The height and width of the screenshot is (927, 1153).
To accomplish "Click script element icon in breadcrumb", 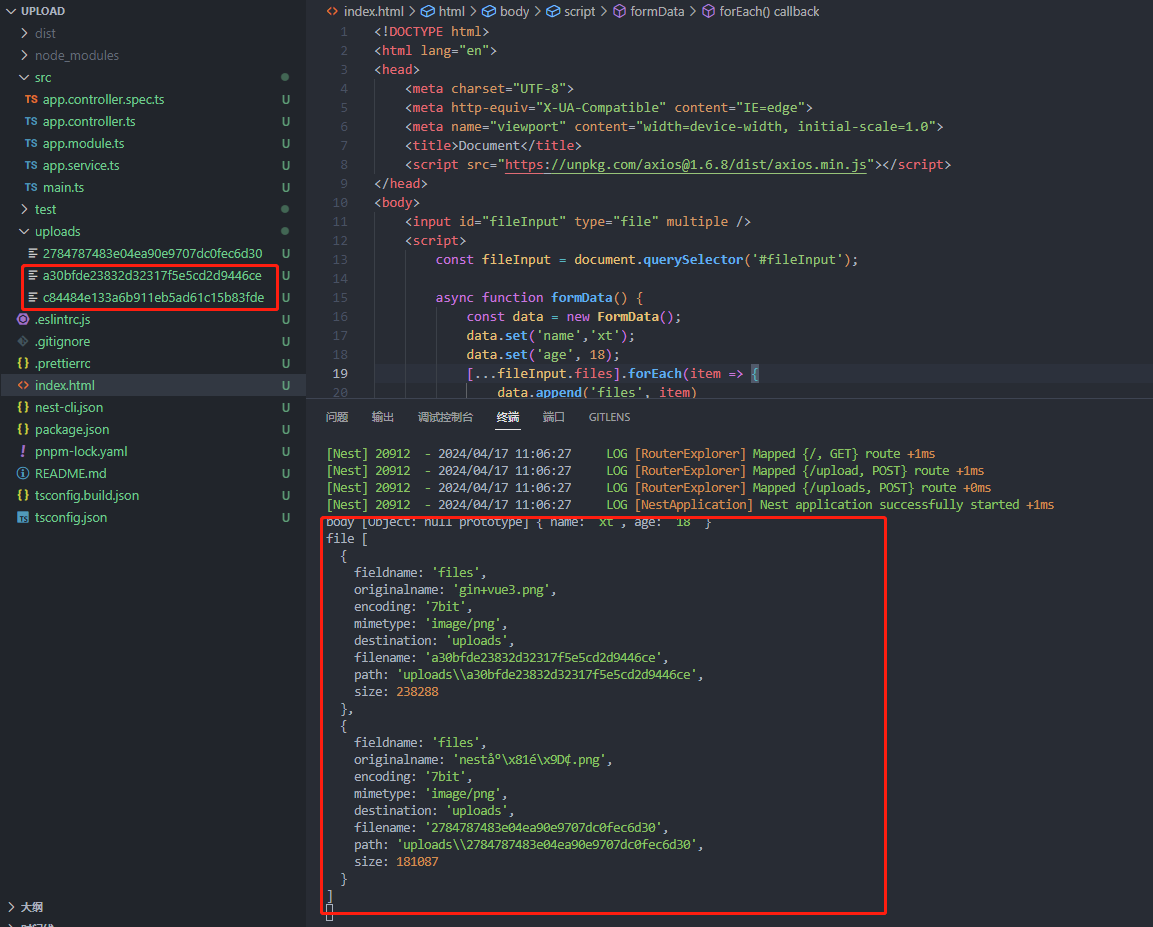I will point(553,11).
